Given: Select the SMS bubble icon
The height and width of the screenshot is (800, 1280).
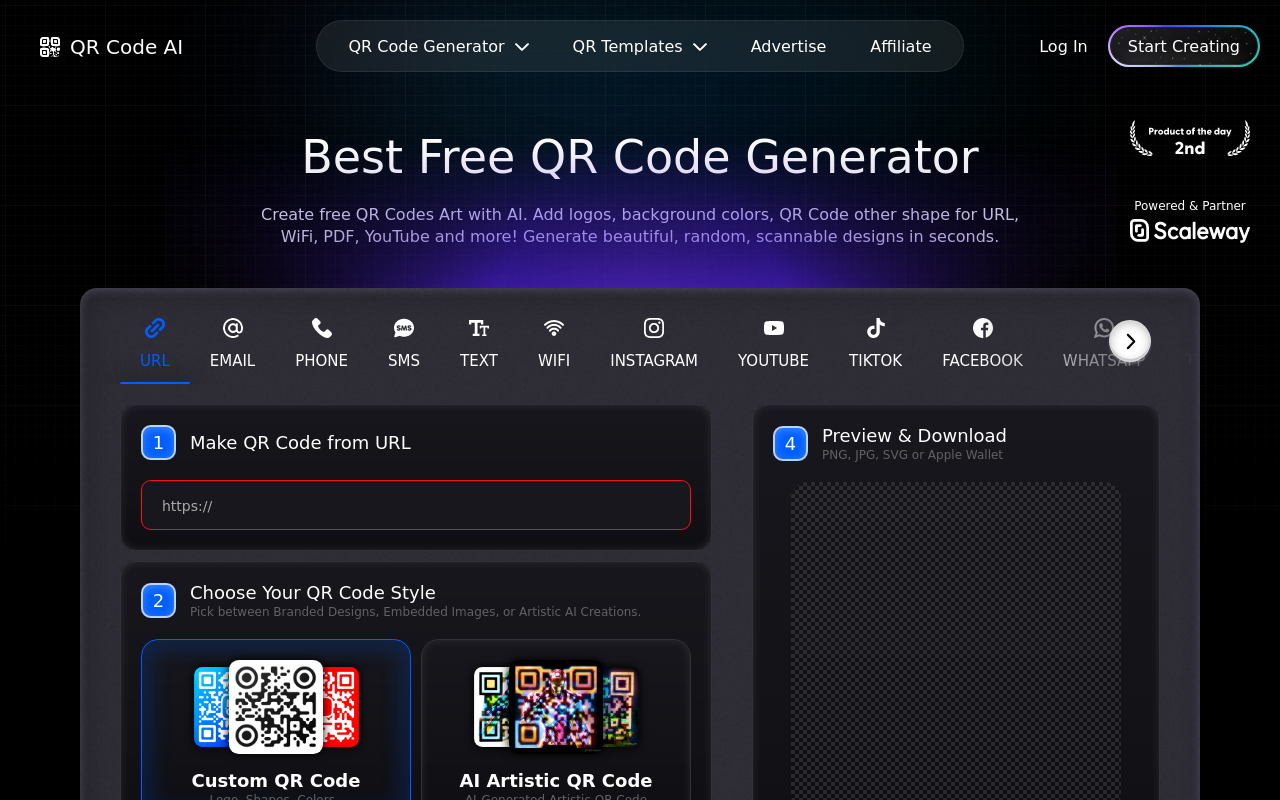Looking at the screenshot, I should [404, 328].
